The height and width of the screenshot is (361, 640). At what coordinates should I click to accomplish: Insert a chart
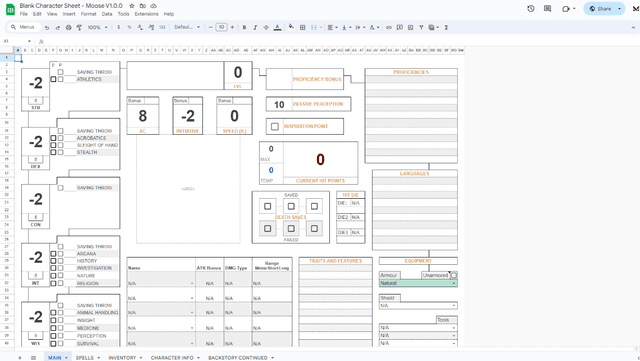tap(410, 27)
